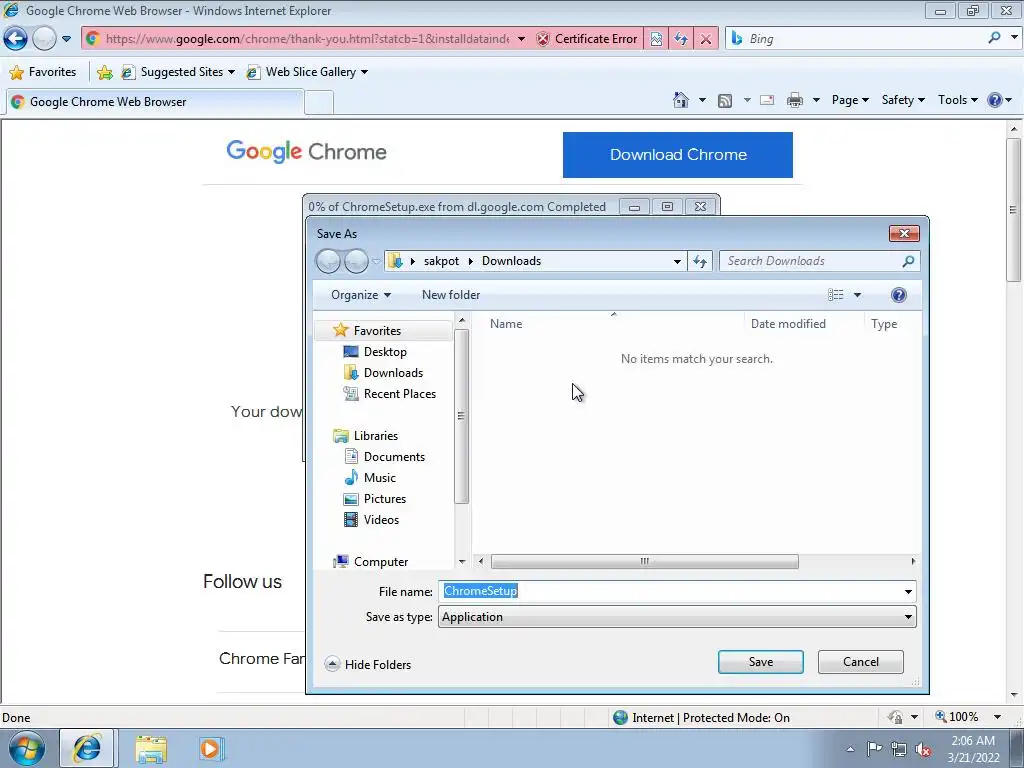This screenshot has height=768, width=1024.
Task: Change view with the views icon
Action: [835, 295]
